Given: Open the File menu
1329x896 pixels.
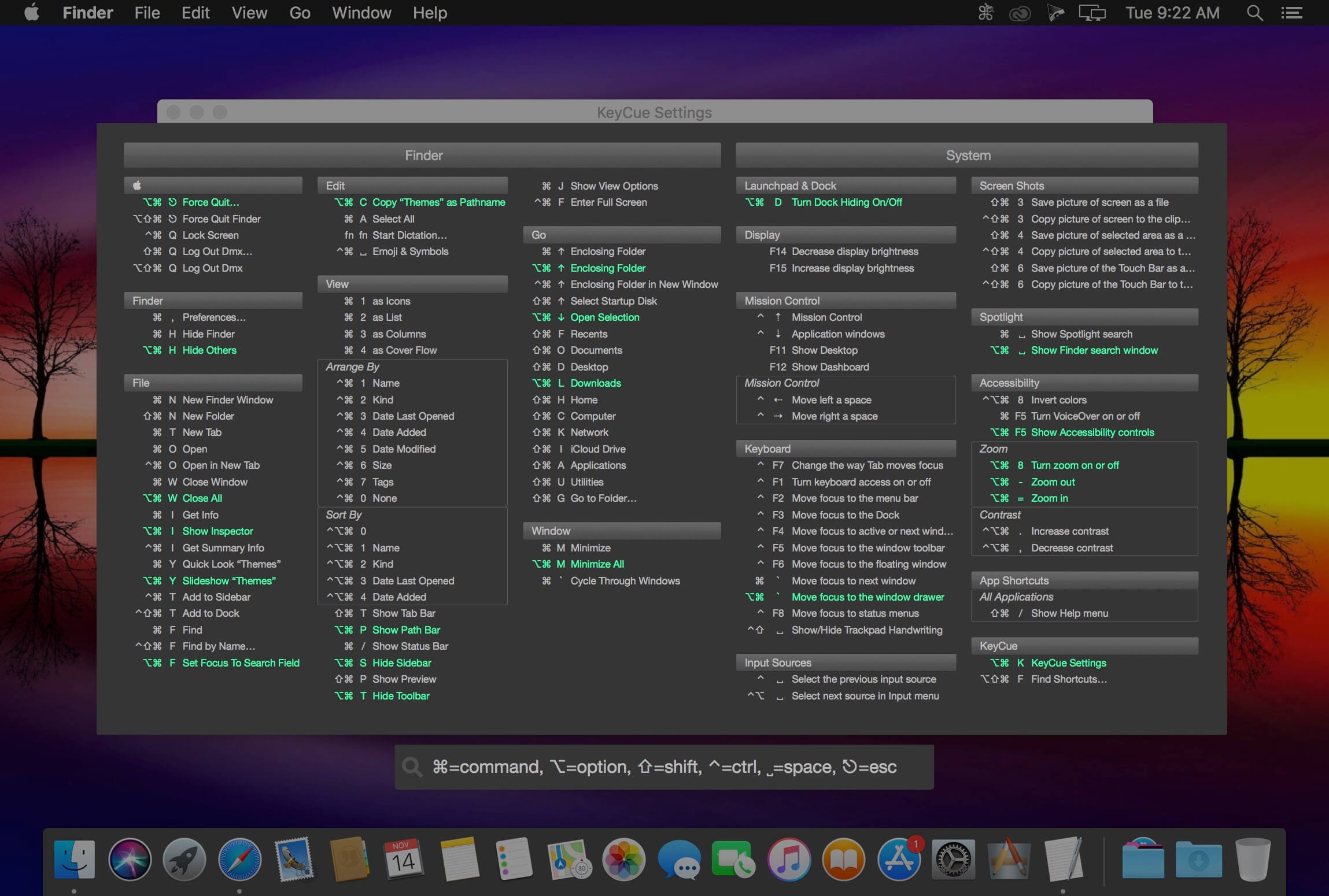Looking at the screenshot, I should click(147, 13).
